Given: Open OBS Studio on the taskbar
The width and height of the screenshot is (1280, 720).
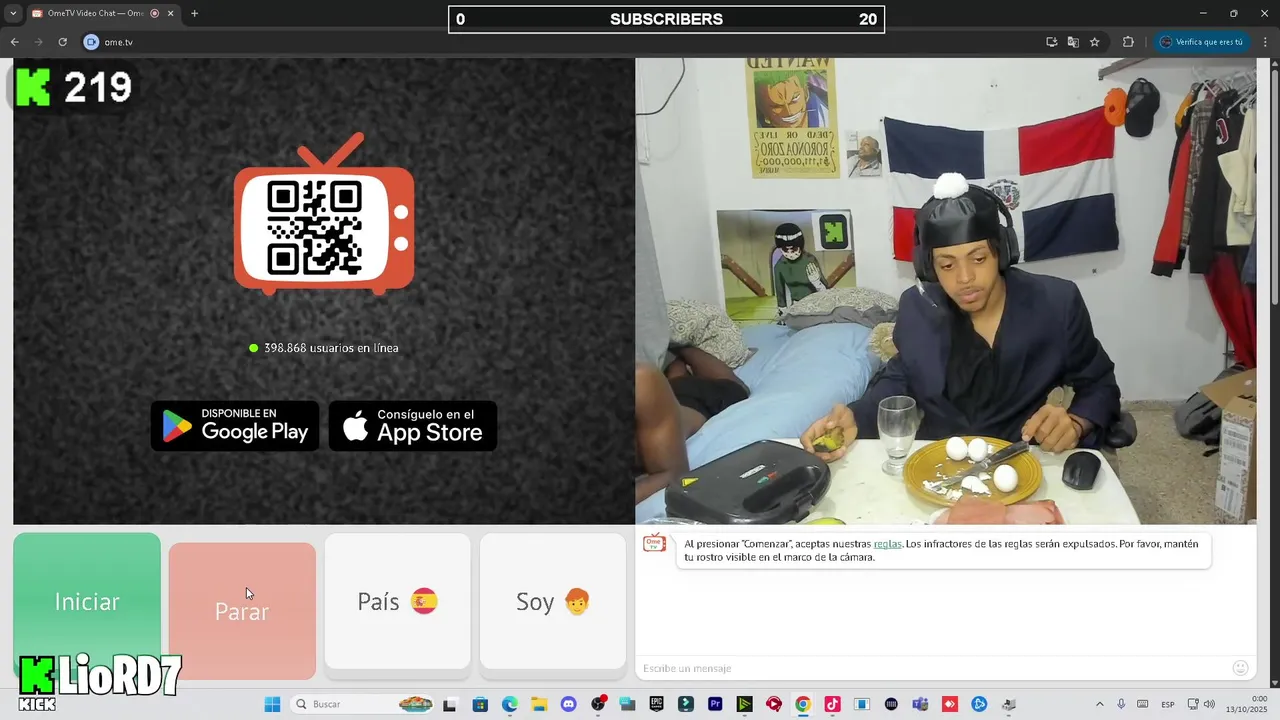Looking at the screenshot, I should 598,704.
